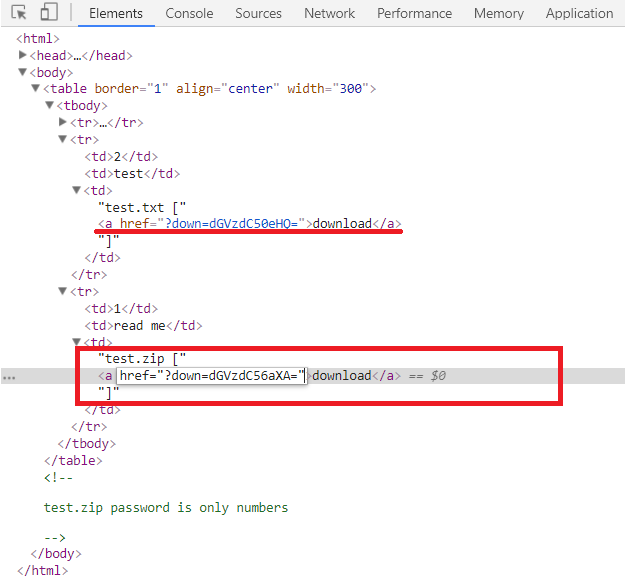Activate the inspect element picker icon
The image size is (625, 577).
19,12
